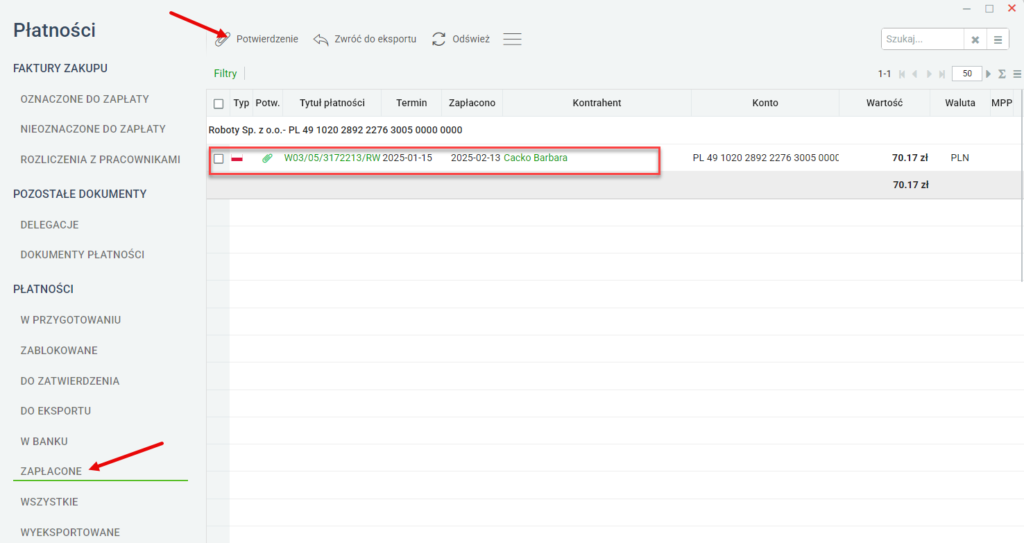Open Wyeksportowane payments
This screenshot has width=1024, height=543.
[70, 532]
